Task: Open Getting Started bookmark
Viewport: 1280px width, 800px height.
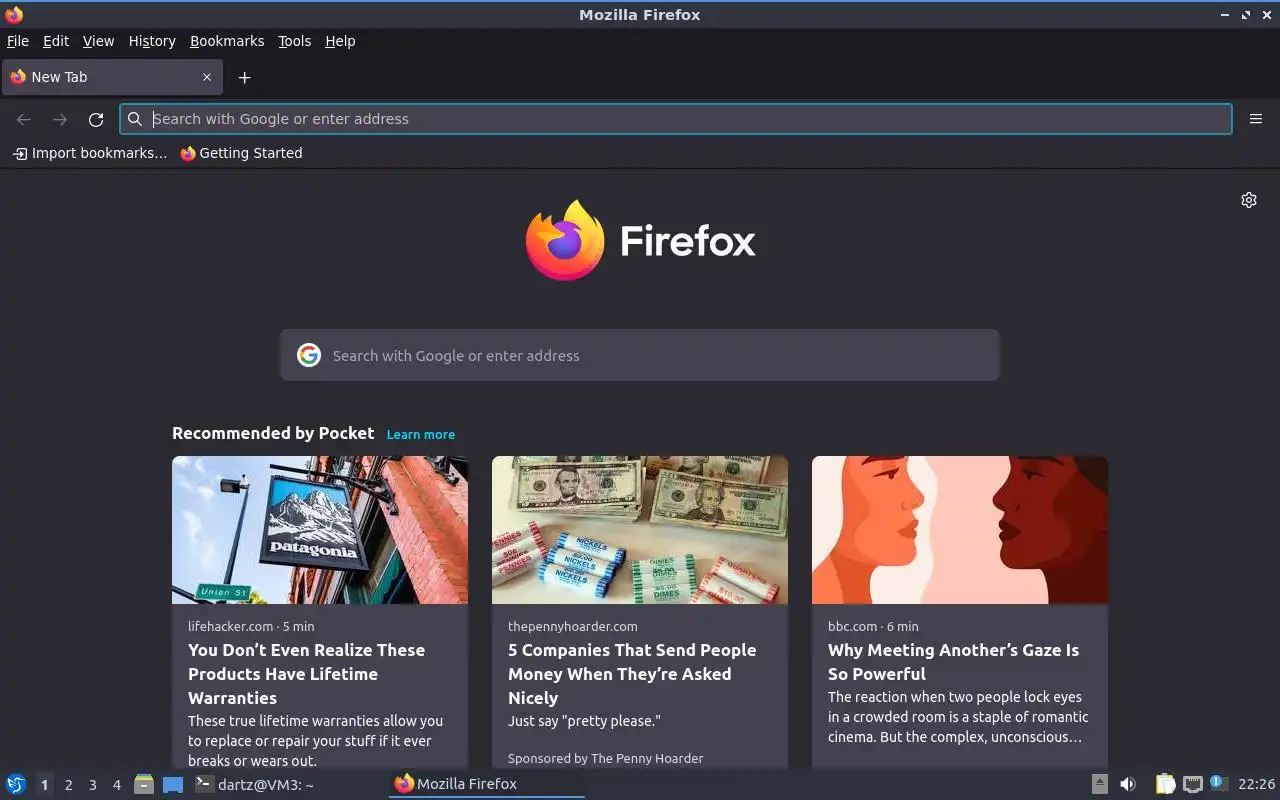Action: pos(241,153)
